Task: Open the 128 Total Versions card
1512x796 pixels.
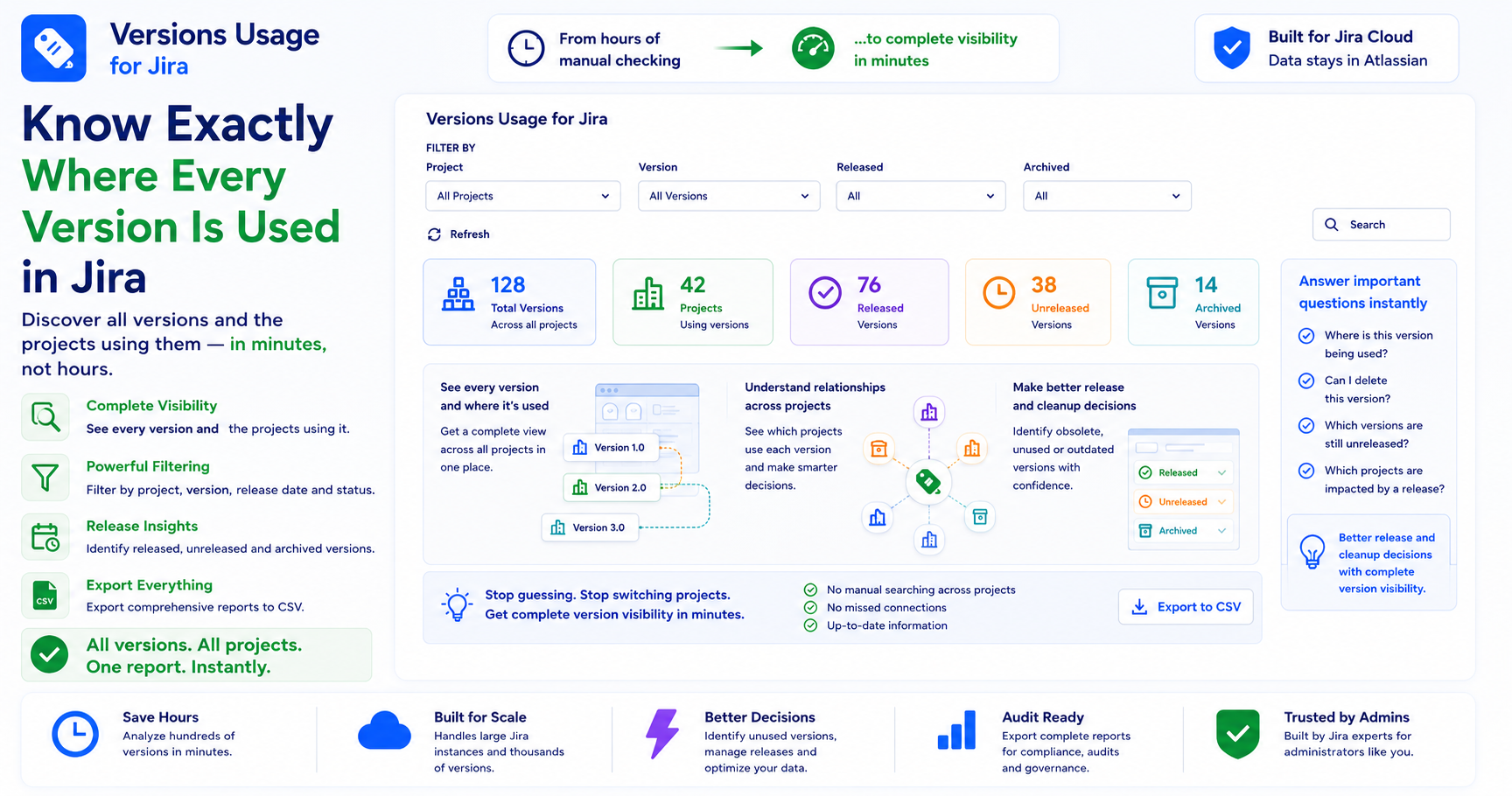Action: (509, 302)
